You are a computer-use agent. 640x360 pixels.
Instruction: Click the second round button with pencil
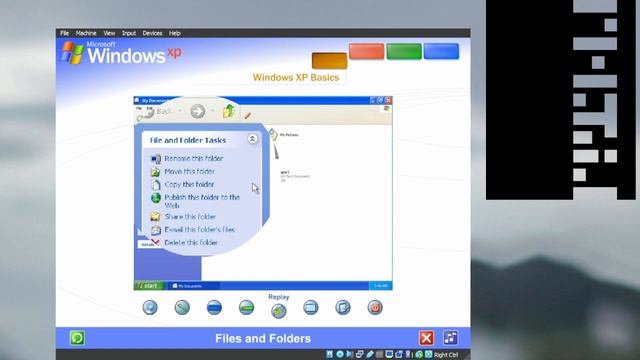pos(182,307)
